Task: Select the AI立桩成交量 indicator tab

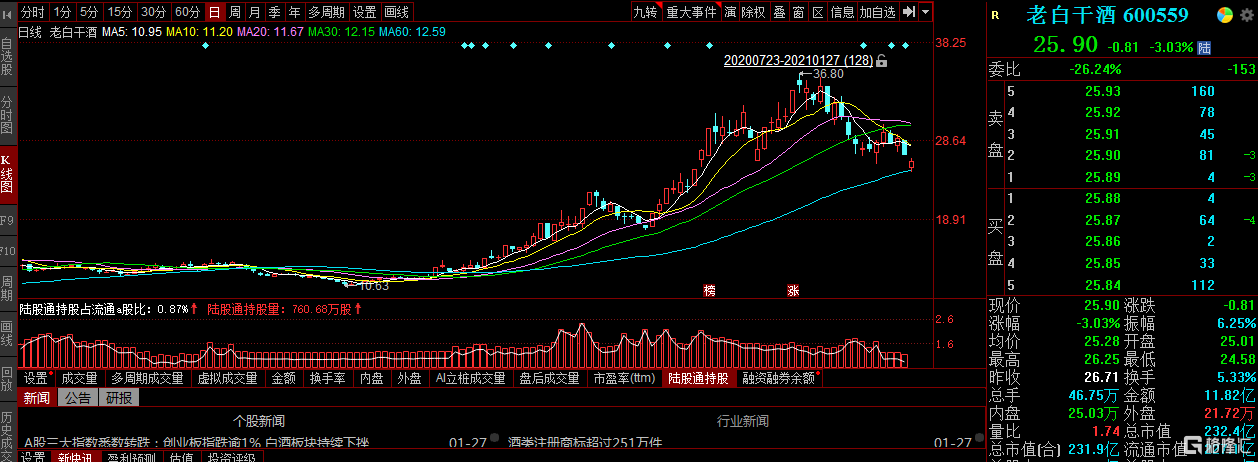Action: click(470, 379)
